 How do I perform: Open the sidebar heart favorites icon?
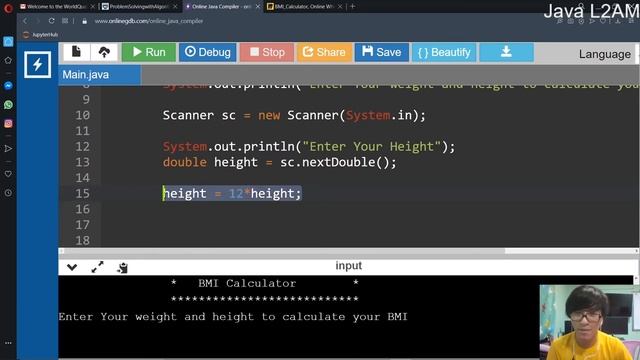click(8, 174)
